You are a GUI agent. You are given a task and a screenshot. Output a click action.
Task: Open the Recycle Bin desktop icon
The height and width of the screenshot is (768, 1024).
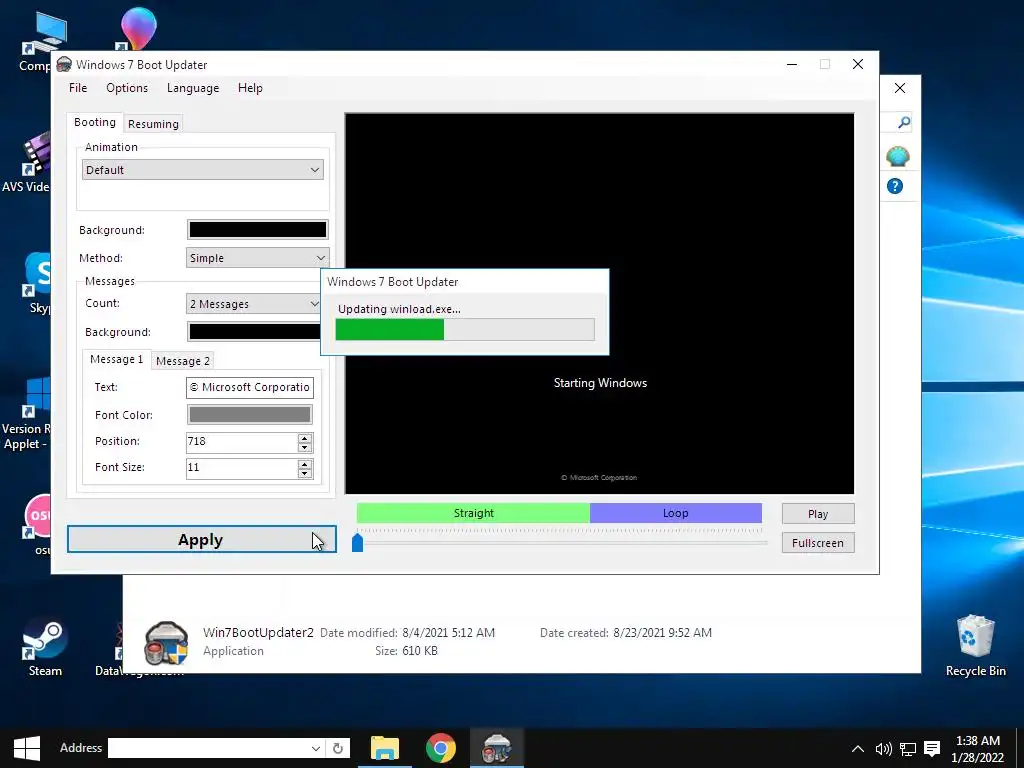(976, 645)
